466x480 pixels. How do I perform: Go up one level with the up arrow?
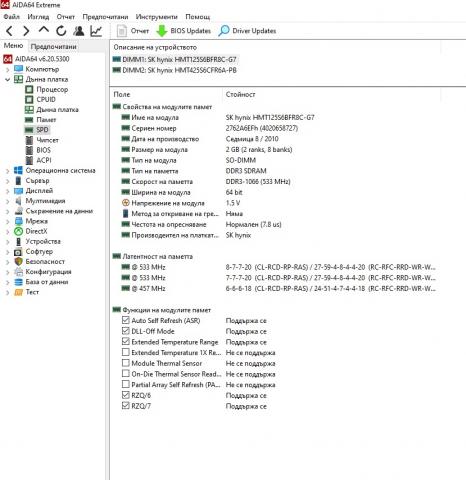(x=44, y=30)
